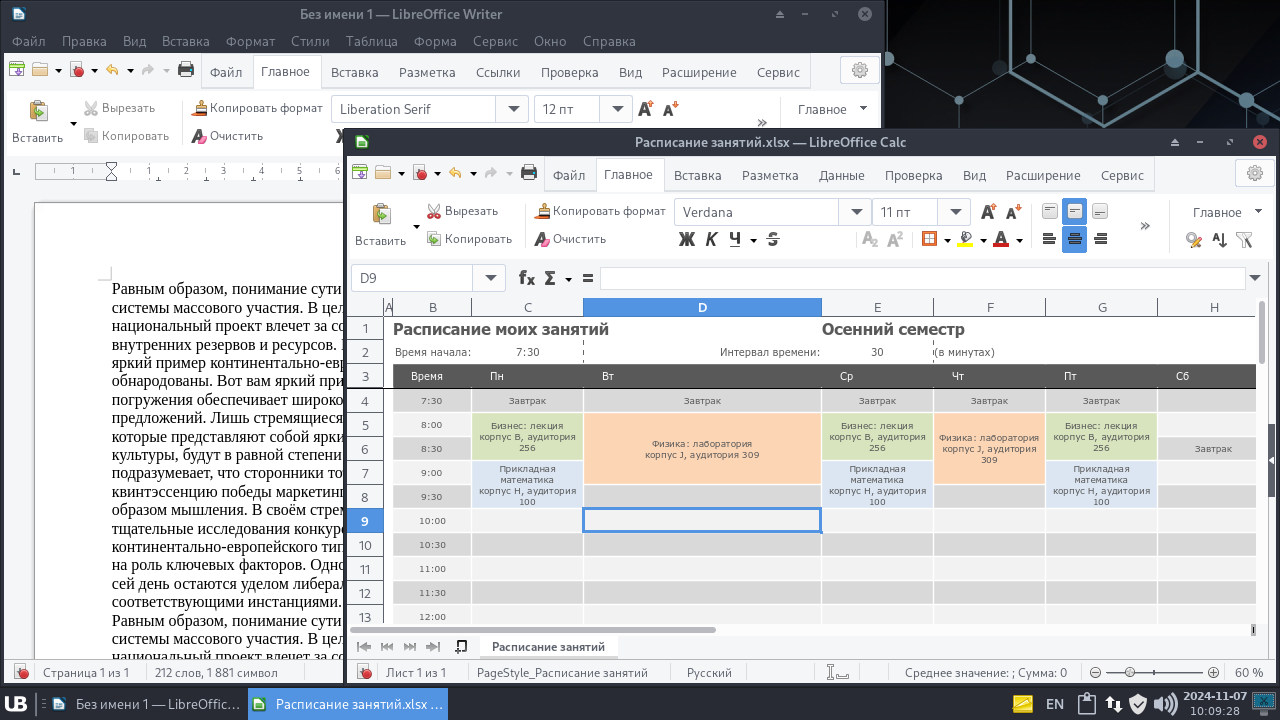Click Копировать формат button in Calc
Screen dimensions: 1280x720
pyautogui.click(x=599, y=211)
